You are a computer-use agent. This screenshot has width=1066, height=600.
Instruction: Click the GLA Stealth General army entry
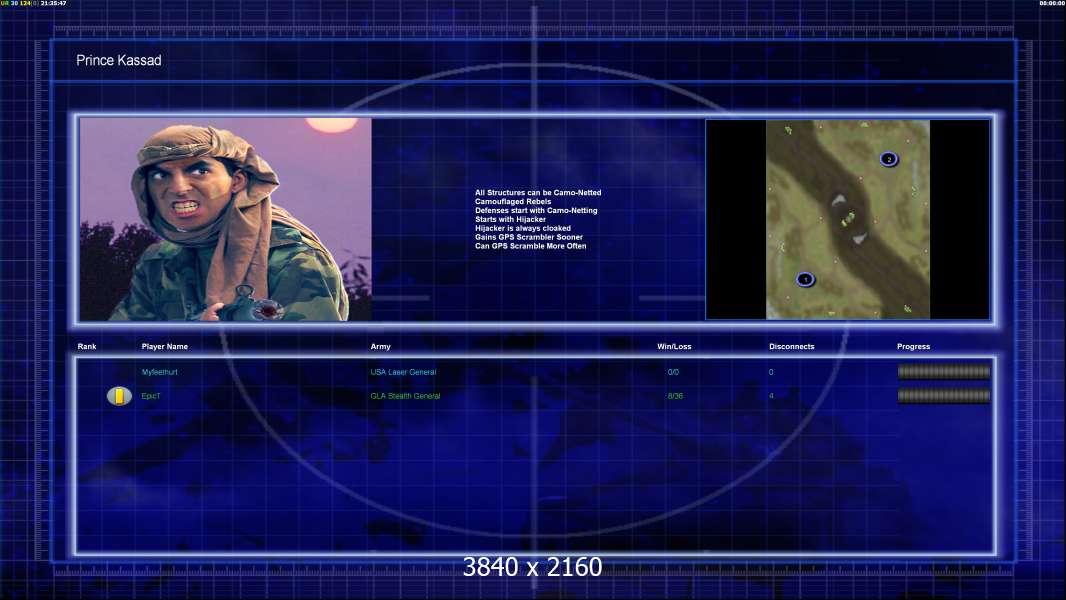pos(405,395)
